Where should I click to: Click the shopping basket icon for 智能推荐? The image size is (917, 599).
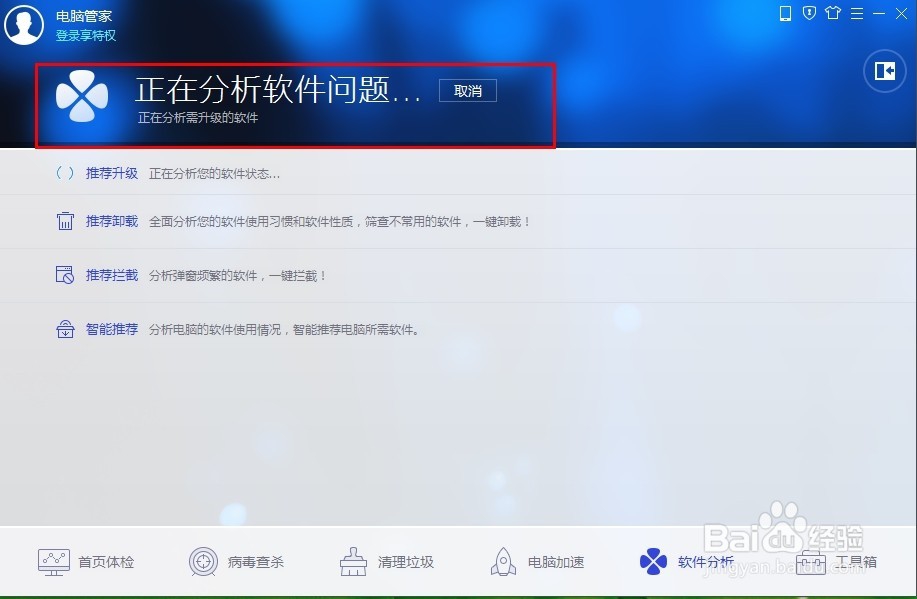click(x=65, y=329)
